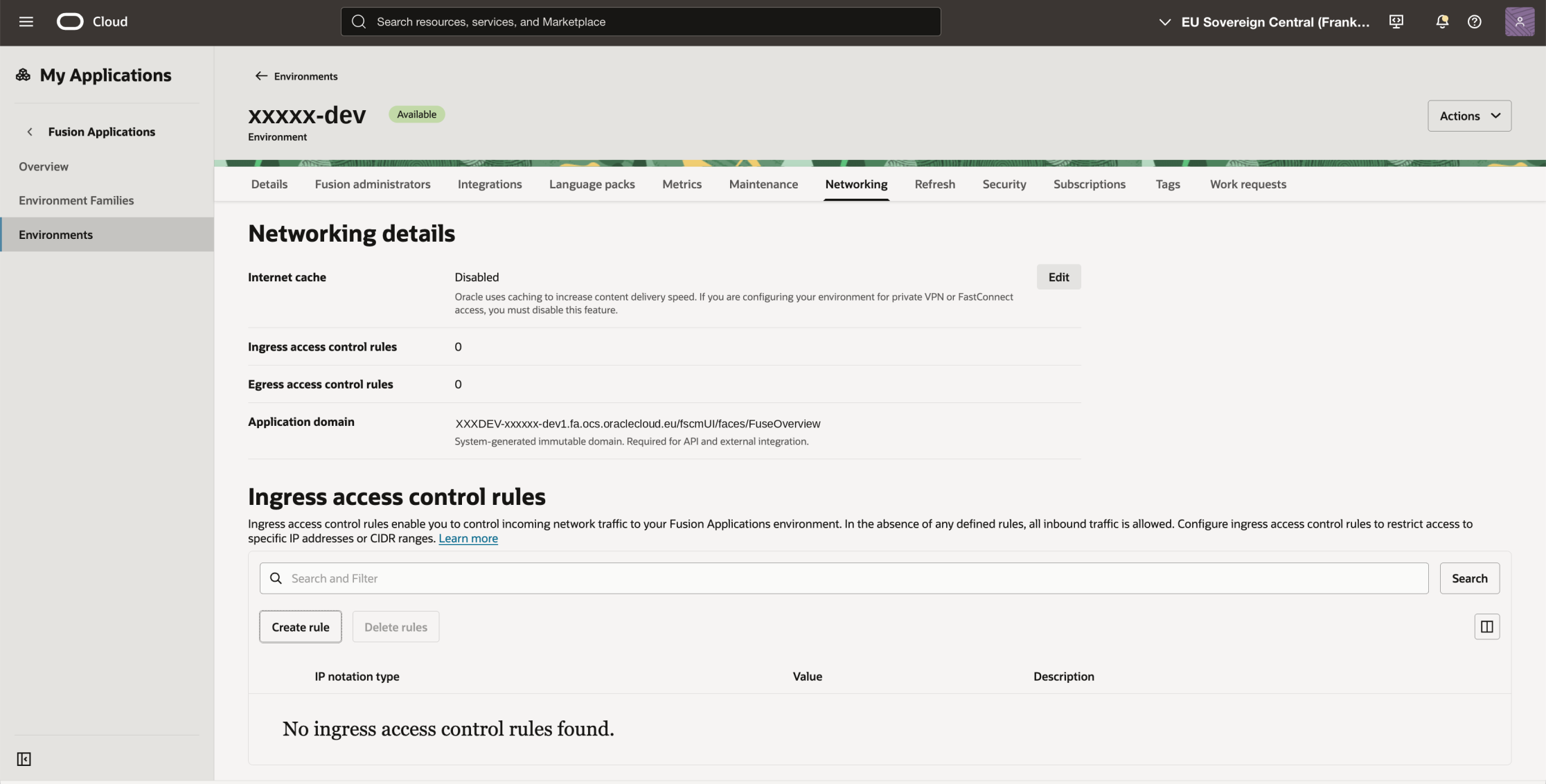Image resolution: width=1546 pixels, height=784 pixels.
Task: Click the Networking details heading
Action: pos(352,233)
